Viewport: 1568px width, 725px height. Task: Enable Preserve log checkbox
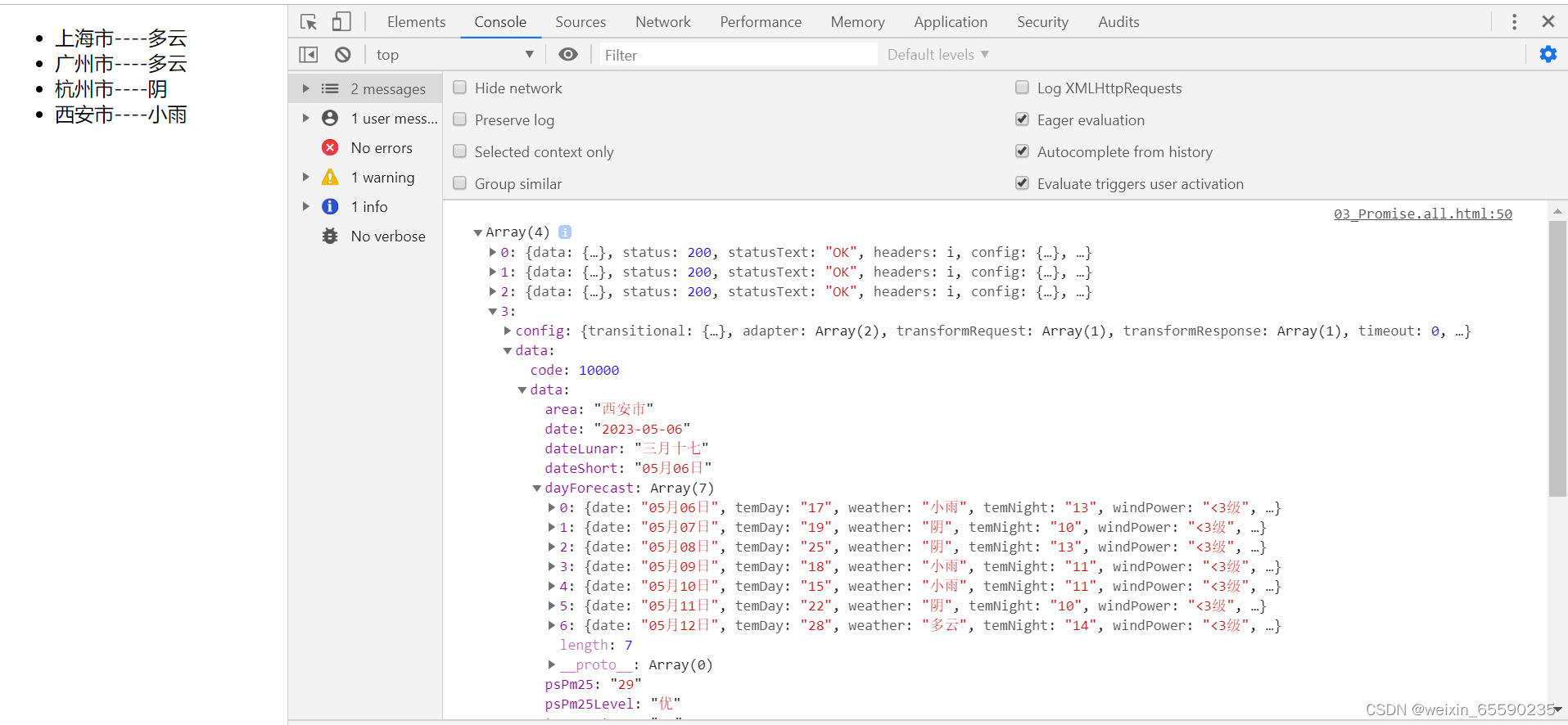click(460, 119)
